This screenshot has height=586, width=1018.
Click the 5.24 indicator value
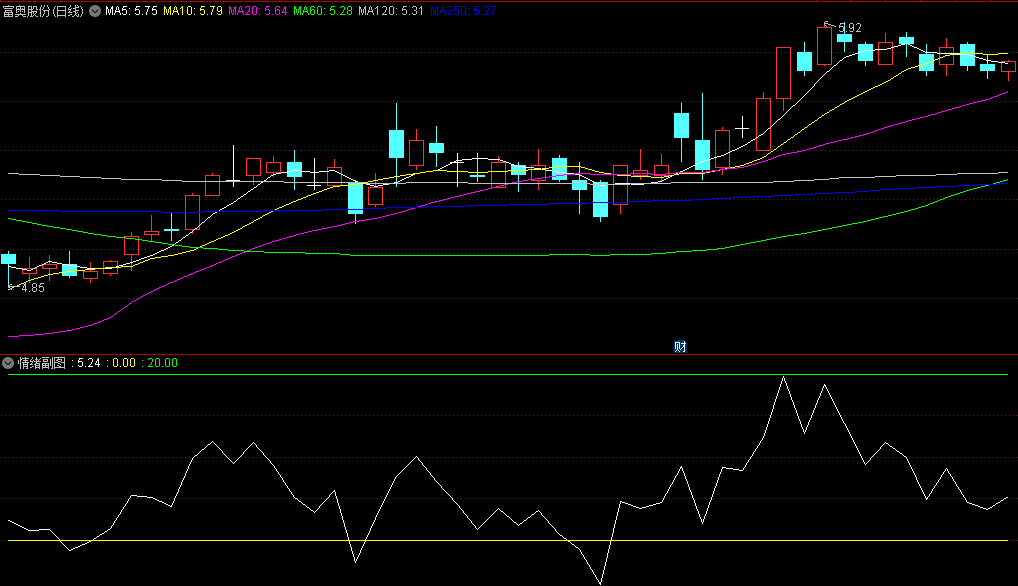89,363
